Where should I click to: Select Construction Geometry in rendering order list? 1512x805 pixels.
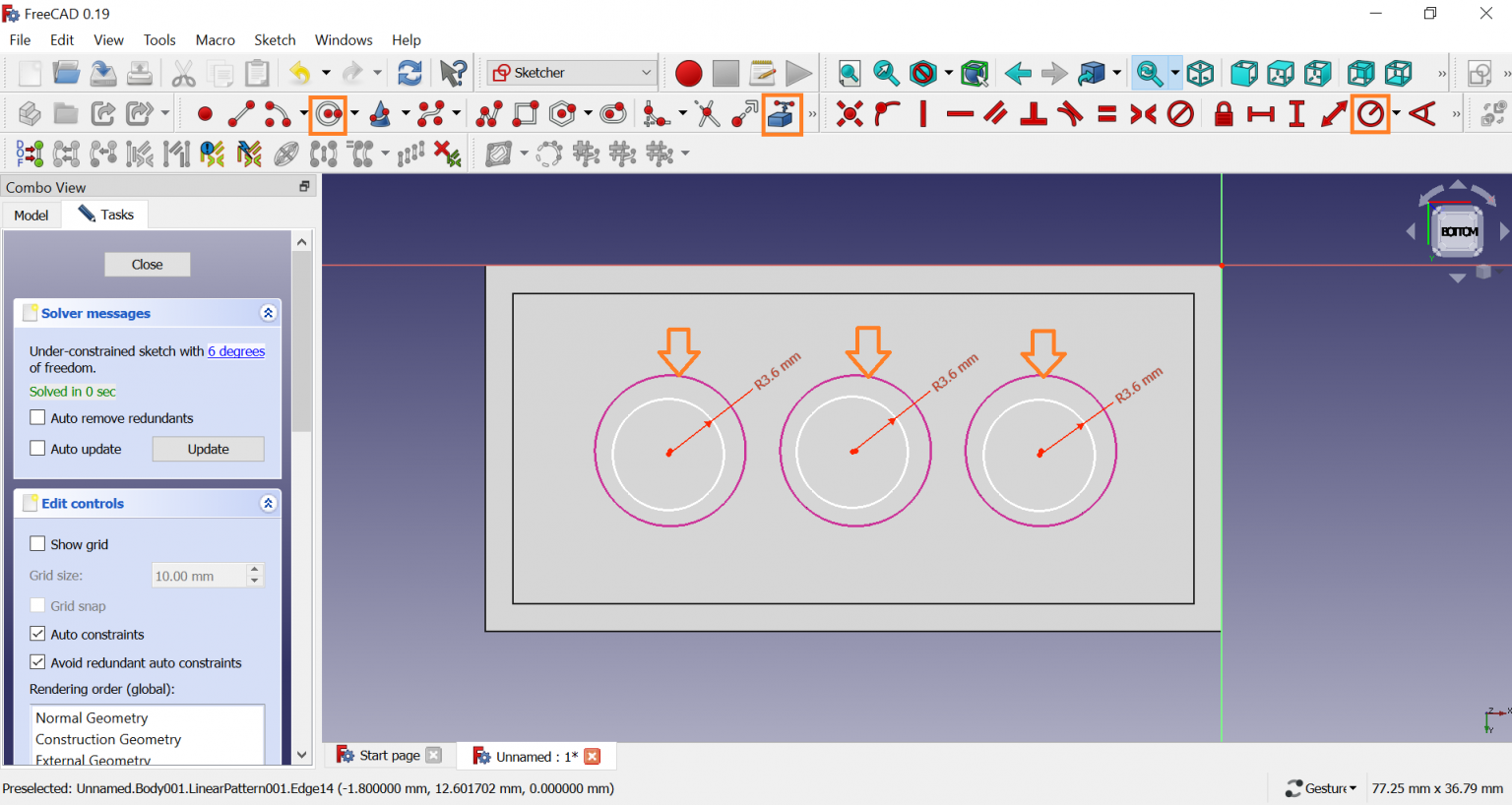(108, 739)
